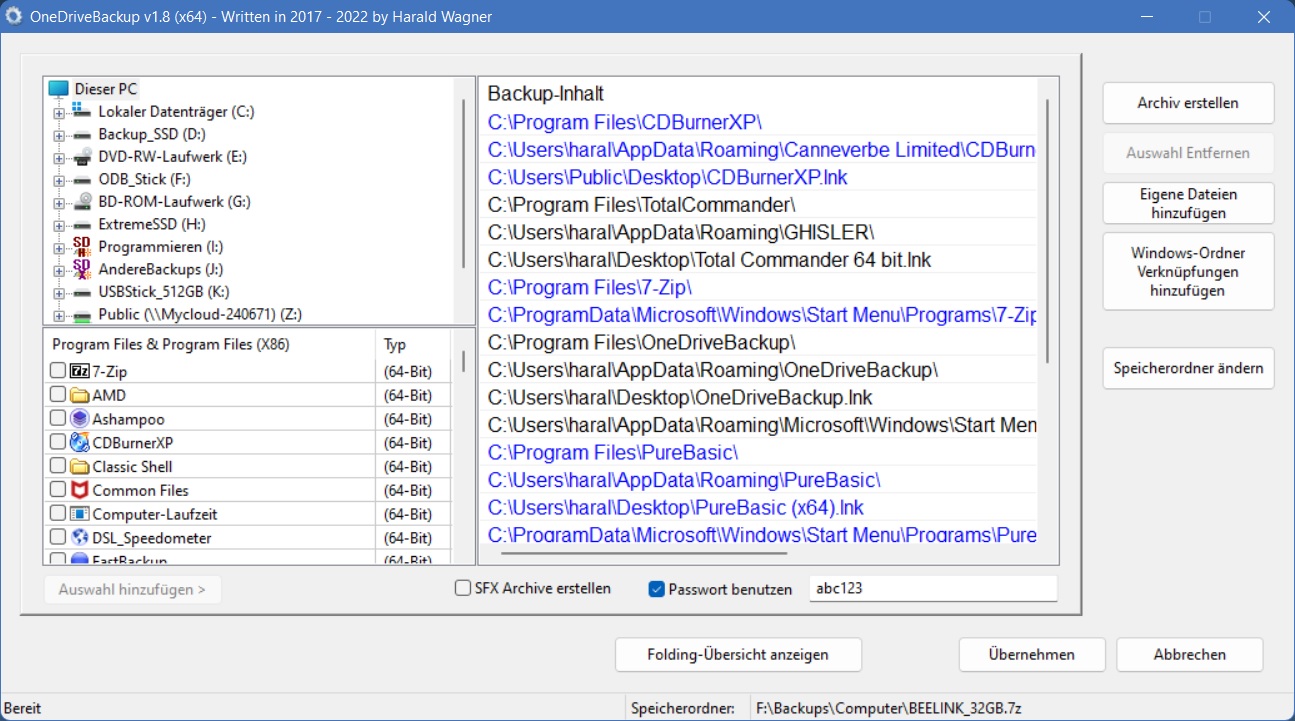This screenshot has width=1295, height=721.
Task: Expand the BD-ROM-Laufwerk (G:) node
Action: [59, 202]
